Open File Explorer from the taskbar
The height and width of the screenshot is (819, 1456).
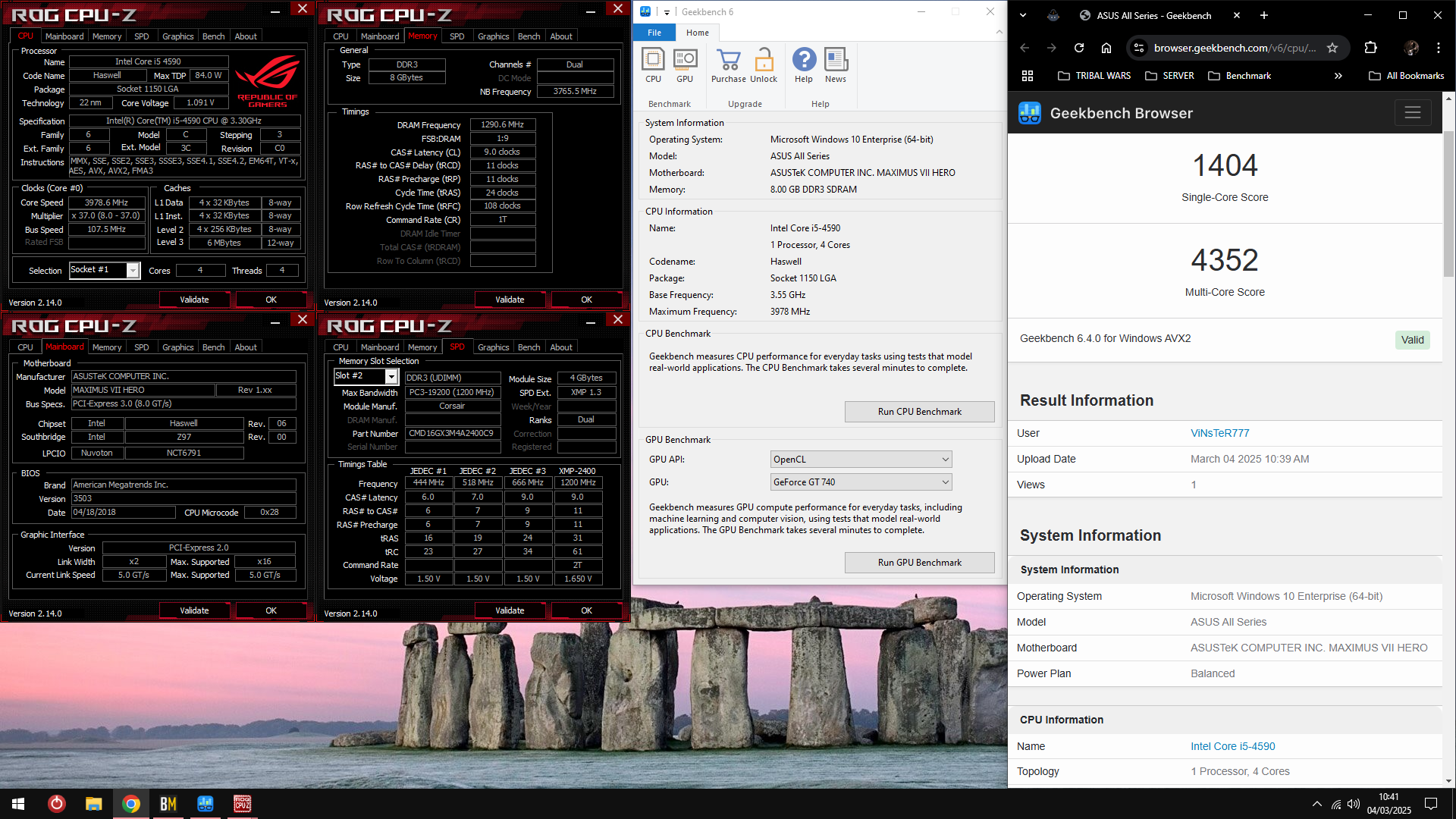pos(93,804)
